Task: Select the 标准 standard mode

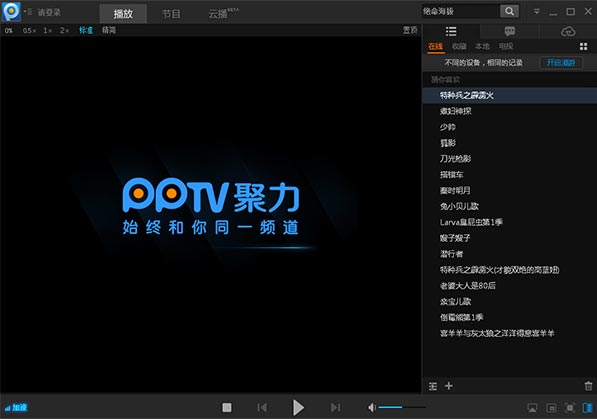Action: coord(86,30)
